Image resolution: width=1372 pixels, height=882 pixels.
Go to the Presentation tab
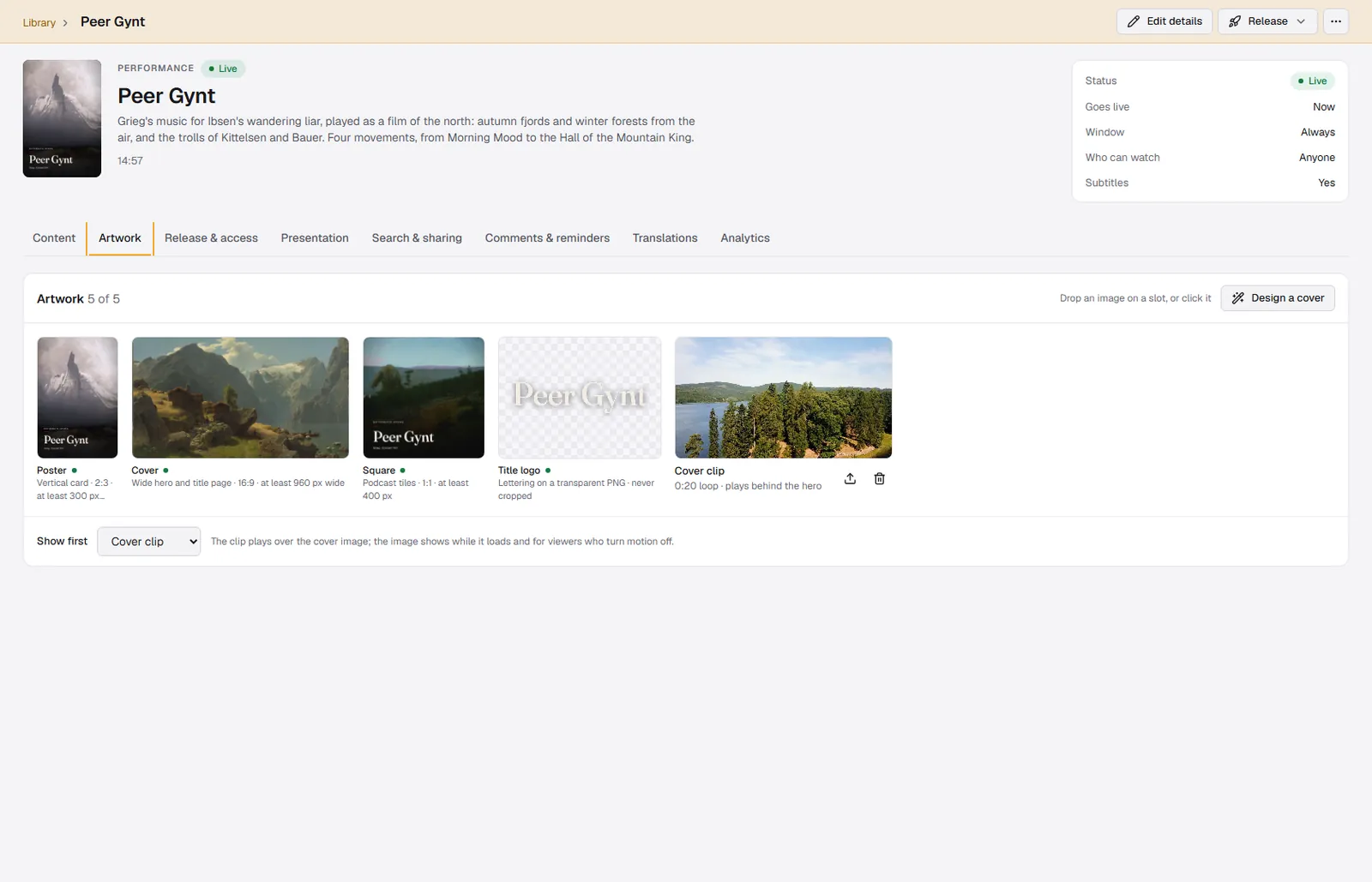point(315,238)
